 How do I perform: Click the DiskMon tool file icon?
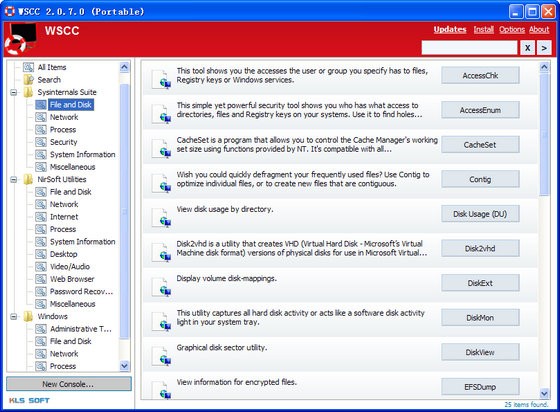coord(161,321)
